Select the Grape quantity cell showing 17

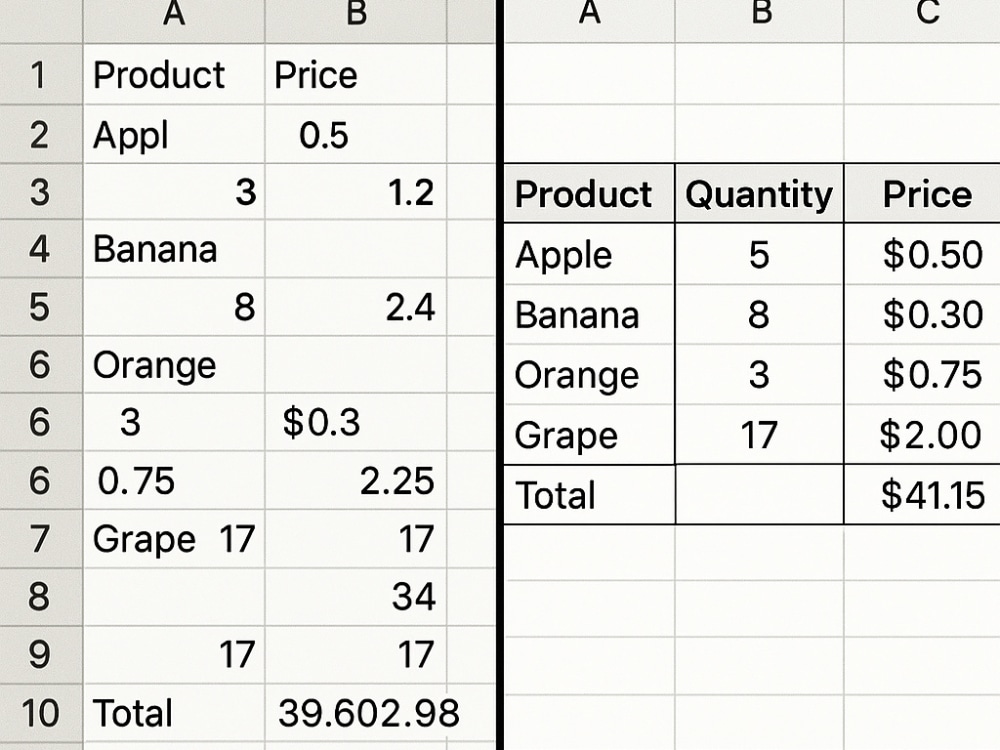pyautogui.click(x=759, y=435)
